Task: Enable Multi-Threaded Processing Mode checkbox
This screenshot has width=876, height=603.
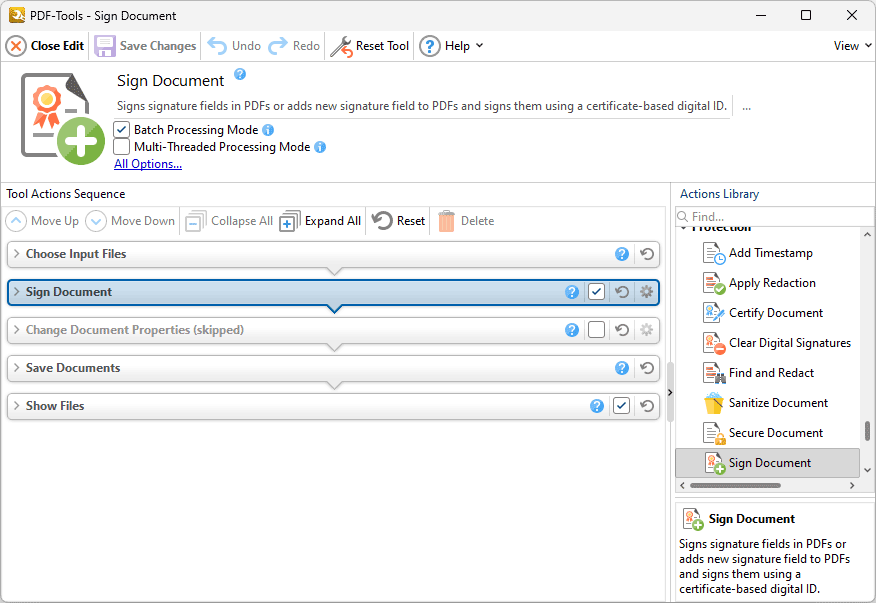Action: coord(121,147)
